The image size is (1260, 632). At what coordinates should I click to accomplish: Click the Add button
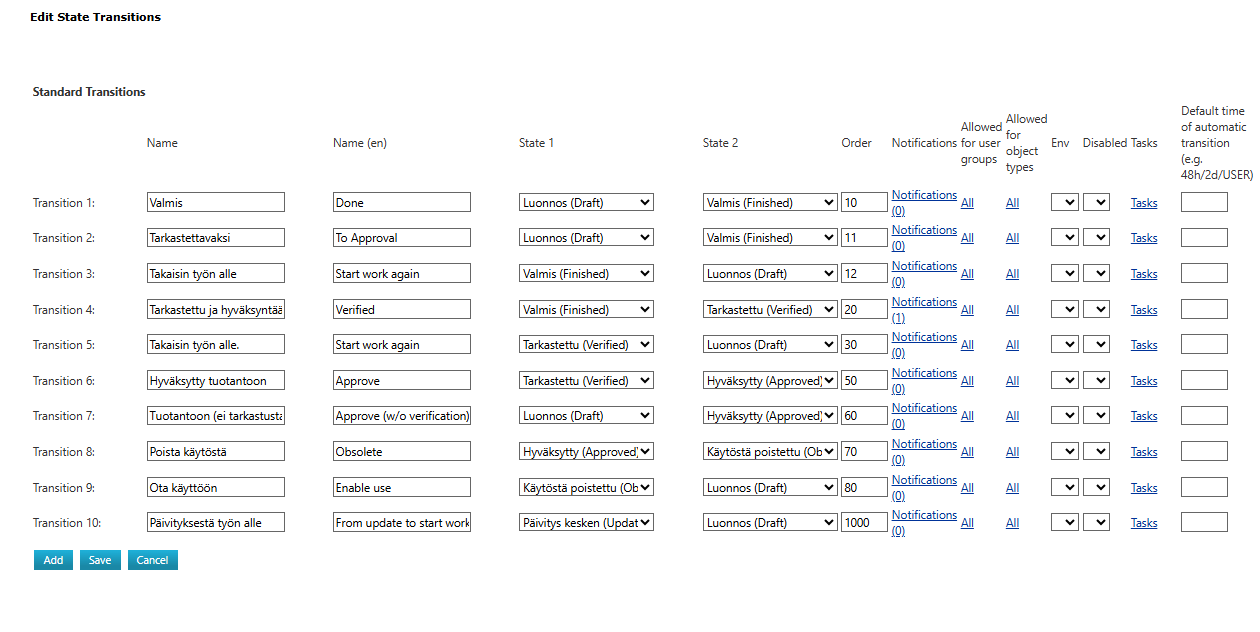pos(53,560)
